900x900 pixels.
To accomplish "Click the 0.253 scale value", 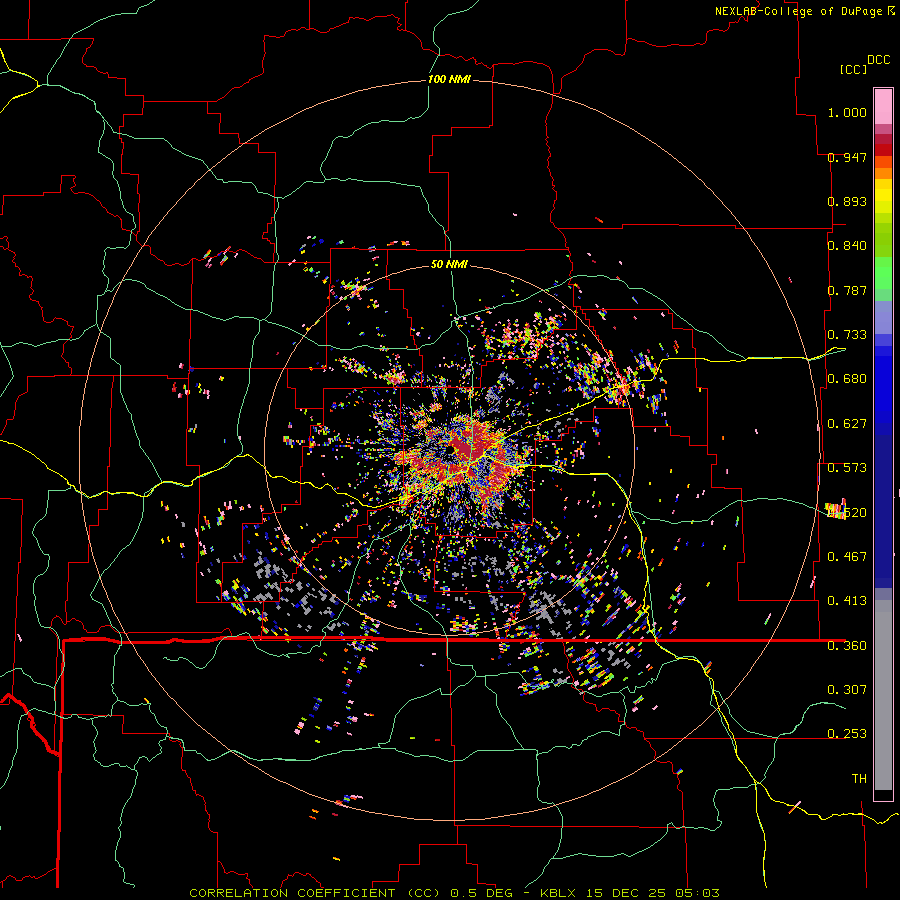I will coord(847,734).
